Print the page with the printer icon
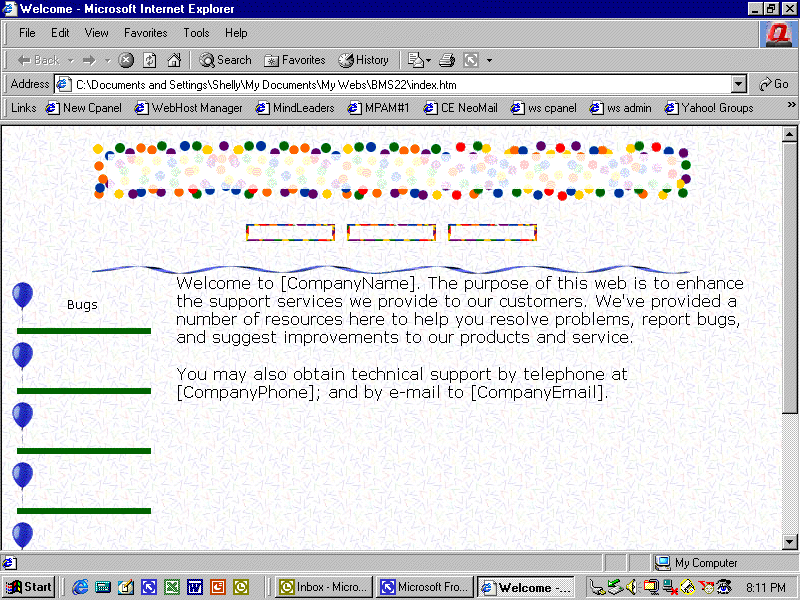The image size is (800, 600). tap(446, 60)
